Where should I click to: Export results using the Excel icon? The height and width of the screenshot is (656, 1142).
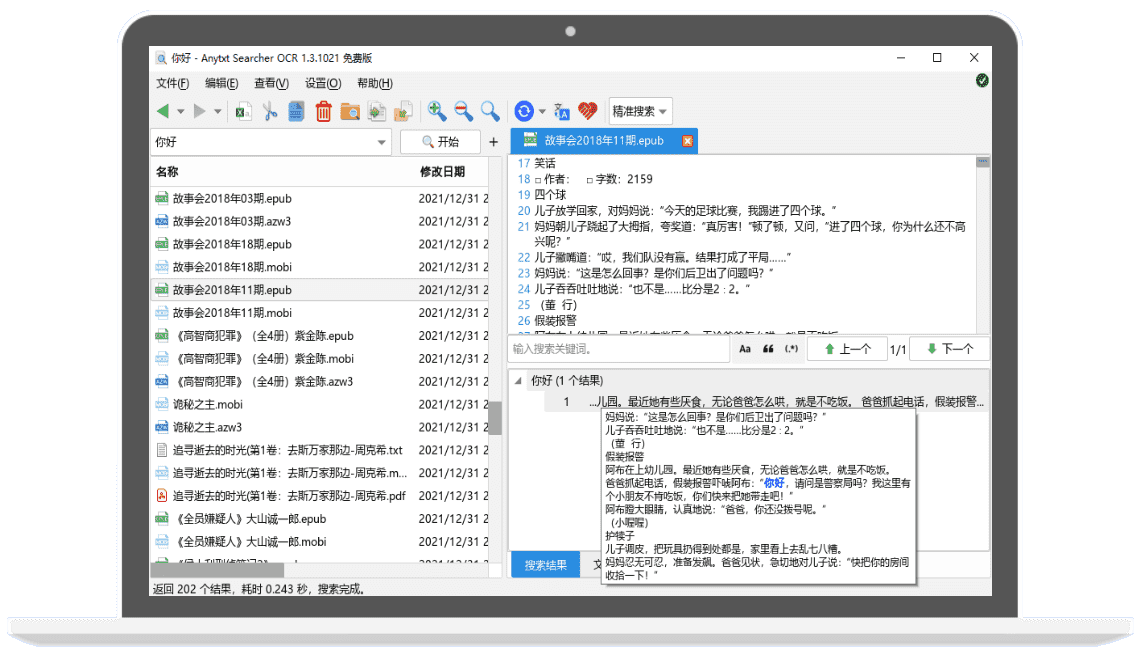pyautogui.click(x=243, y=111)
